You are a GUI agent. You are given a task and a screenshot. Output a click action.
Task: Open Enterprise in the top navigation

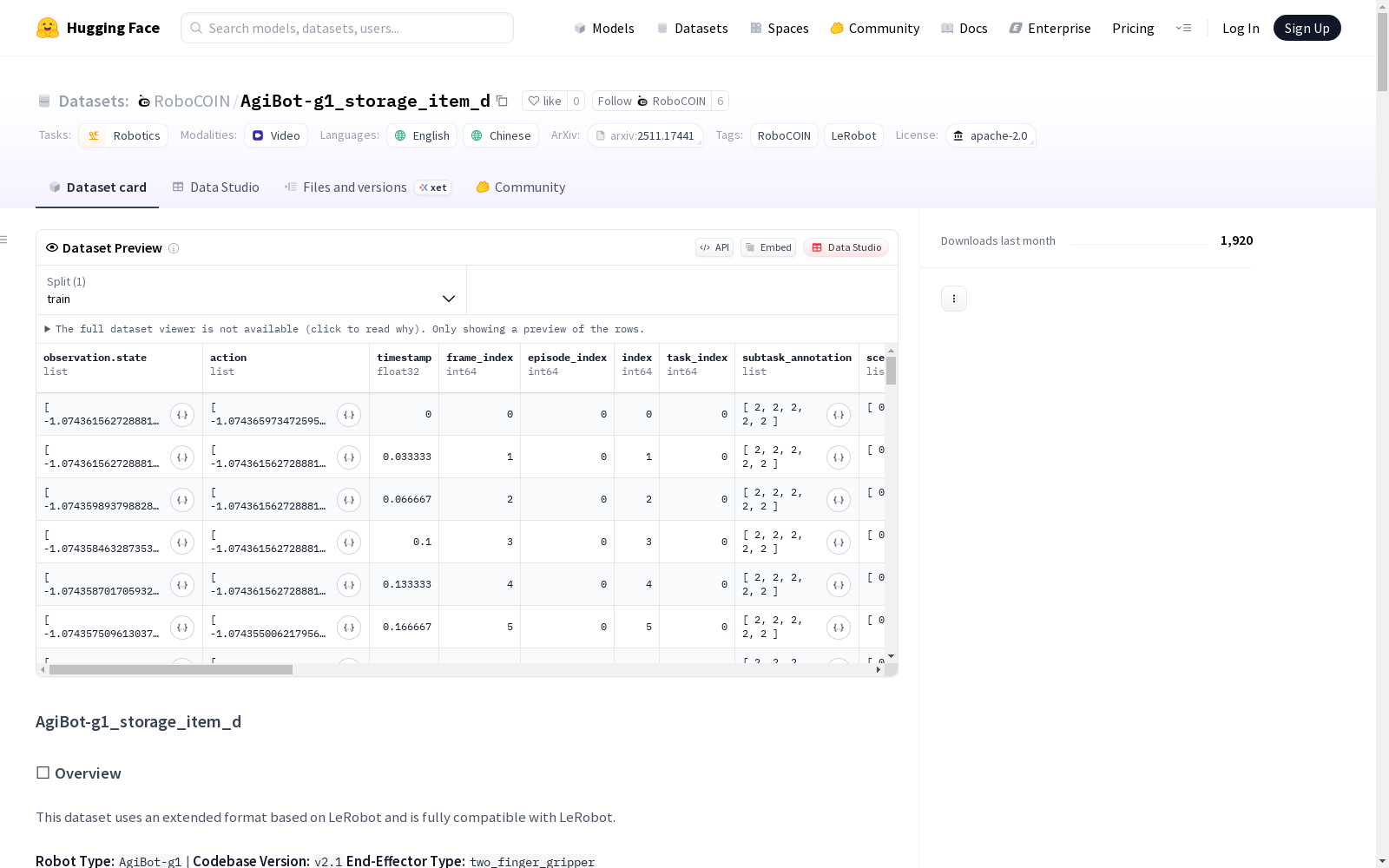click(1050, 28)
